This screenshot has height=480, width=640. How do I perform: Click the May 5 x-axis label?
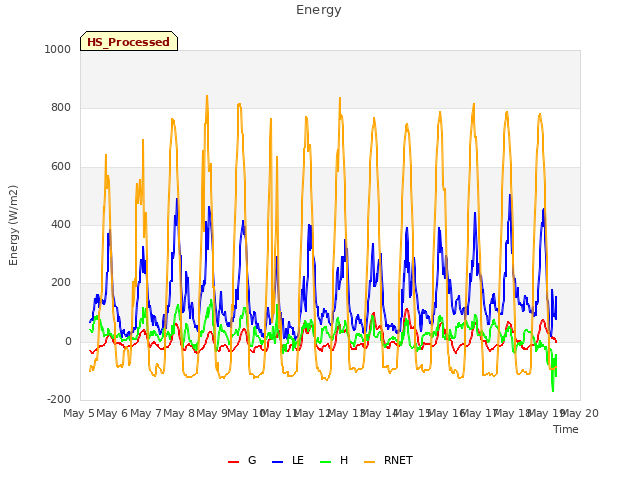pyautogui.click(x=79, y=413)
